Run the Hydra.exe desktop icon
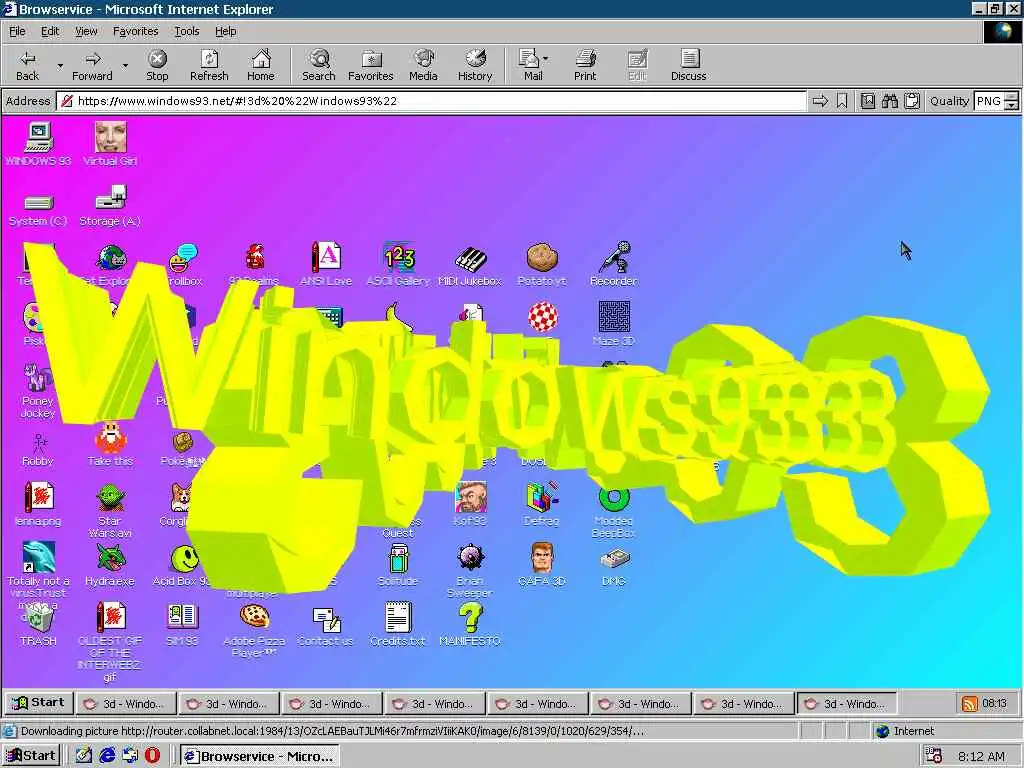1024x768 pixels. pos(110,564)
